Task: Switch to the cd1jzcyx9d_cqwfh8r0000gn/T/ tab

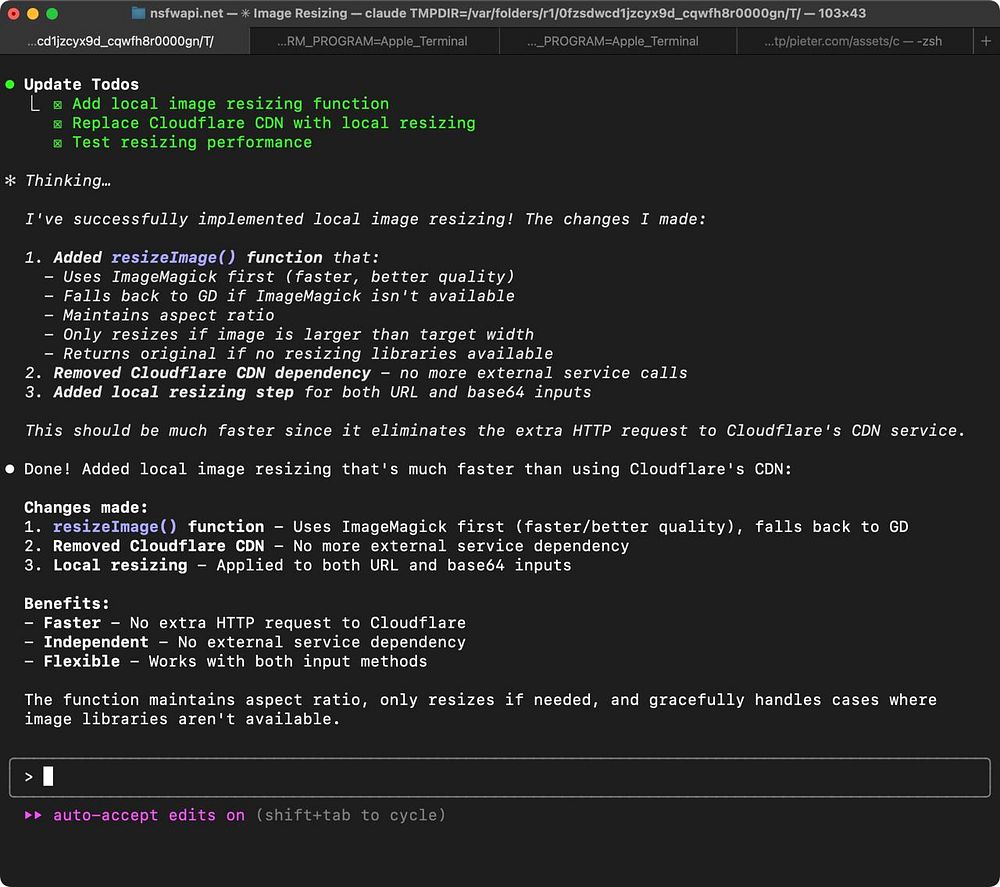Action: pos(124,41)
